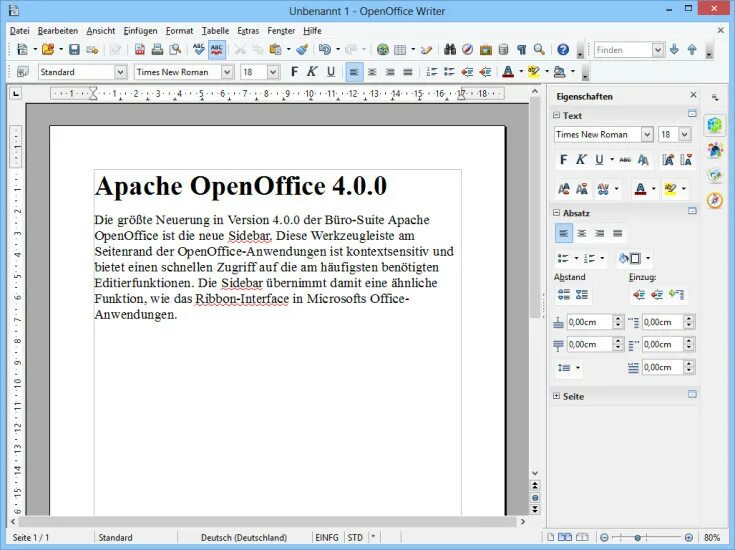Toggle Underline in formatting toolbar
This screenshot has height=550, width=735.
(x=330, y=72)
